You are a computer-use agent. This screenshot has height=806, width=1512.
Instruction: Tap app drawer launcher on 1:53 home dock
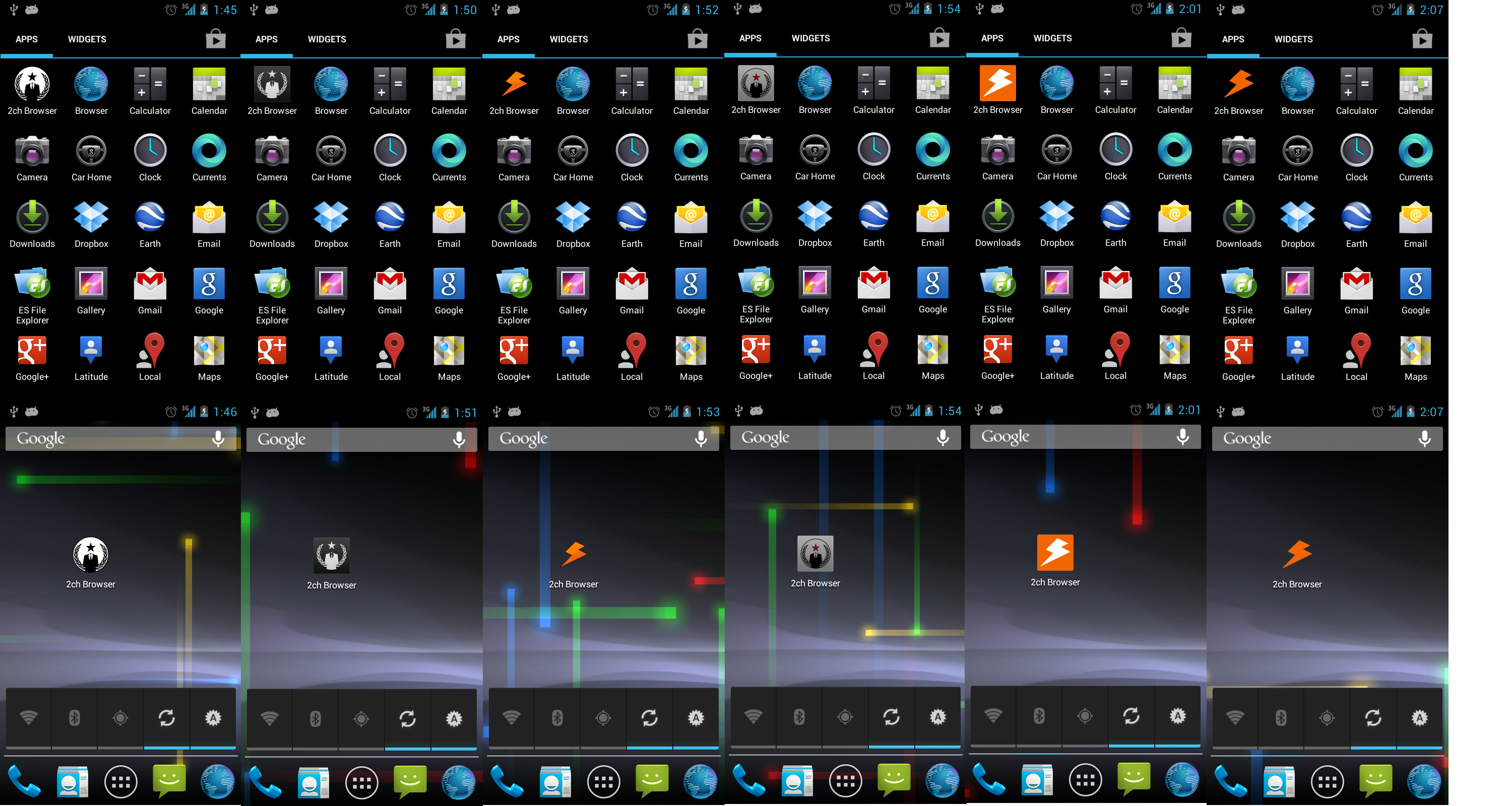pyautogui.click(x=603, y=782)
